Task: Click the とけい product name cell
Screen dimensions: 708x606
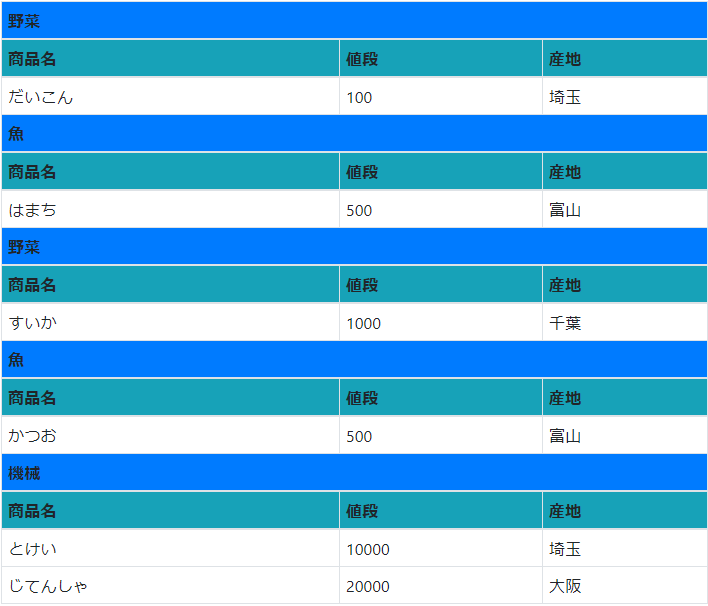Action: pyautogui.click(x=170, y=548)
